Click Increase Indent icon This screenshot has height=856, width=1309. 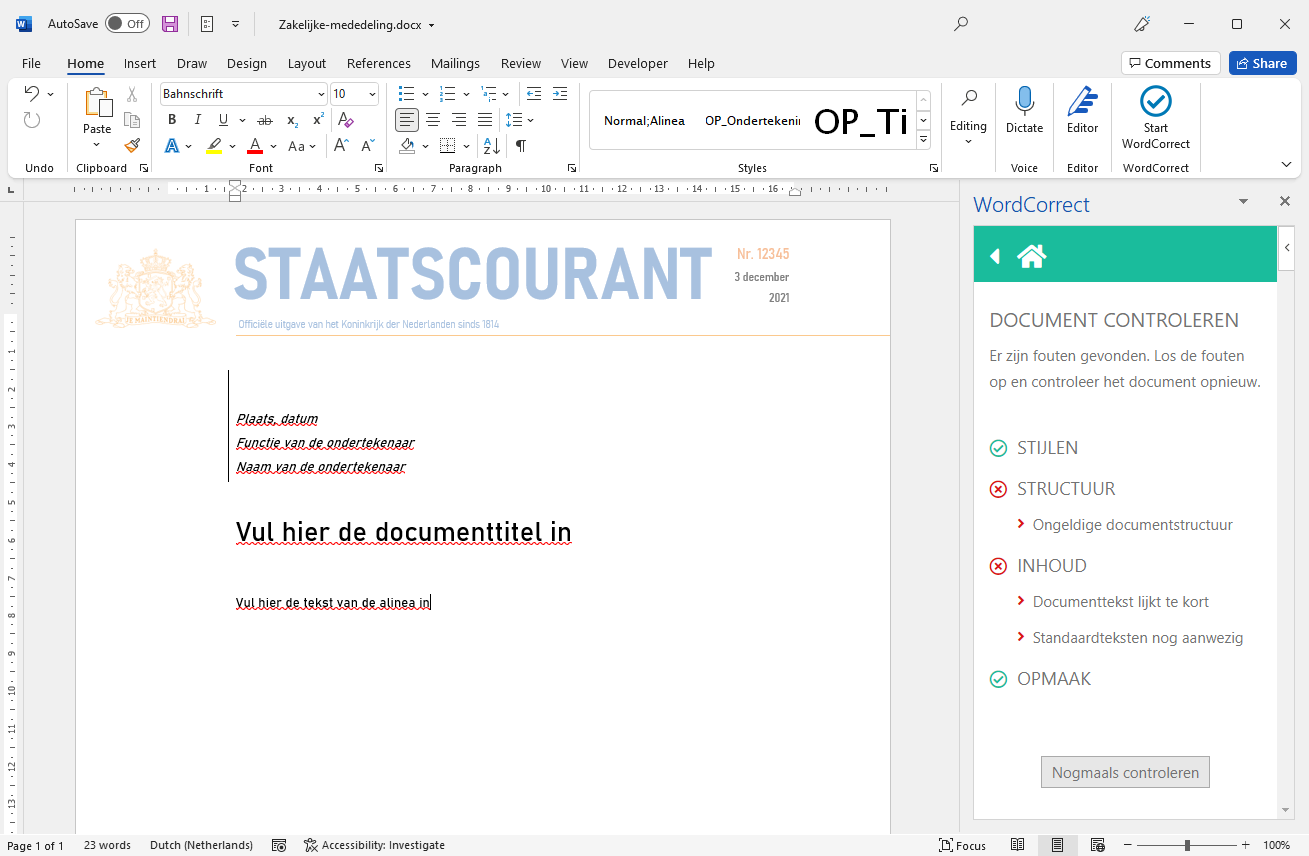pos(560,94)
